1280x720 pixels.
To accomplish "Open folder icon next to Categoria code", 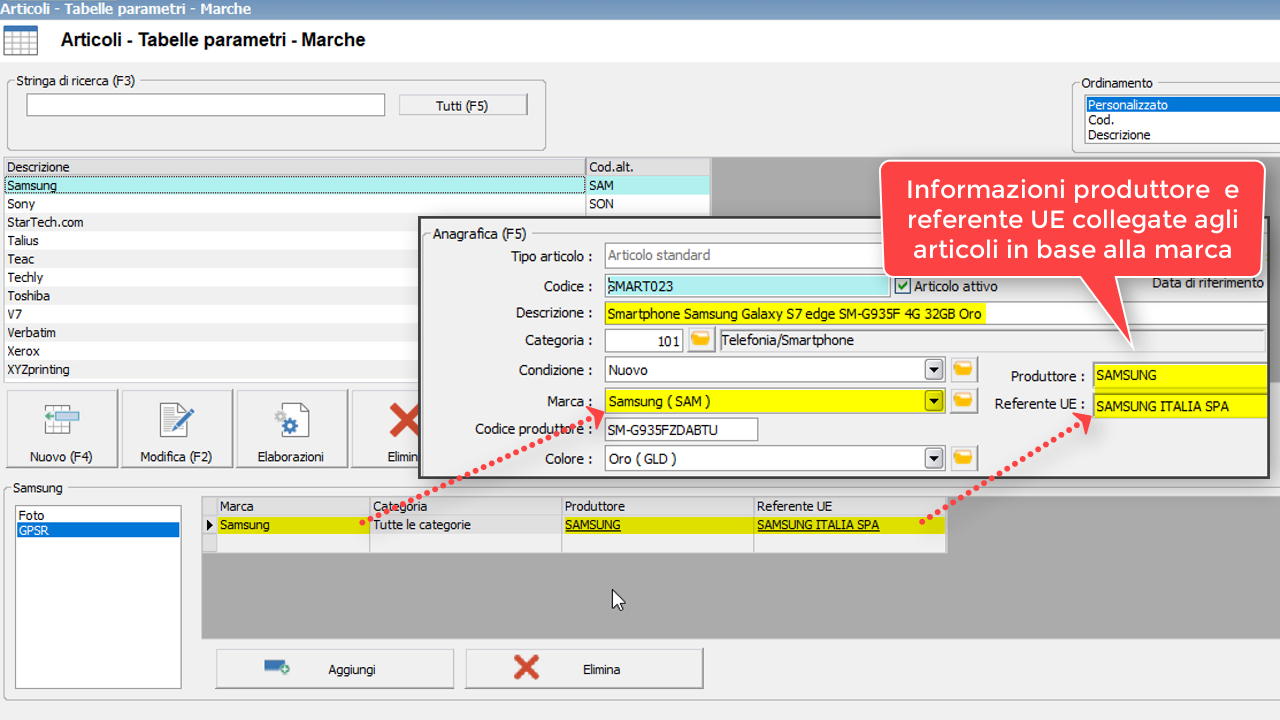I will click(x=703, y=341).
